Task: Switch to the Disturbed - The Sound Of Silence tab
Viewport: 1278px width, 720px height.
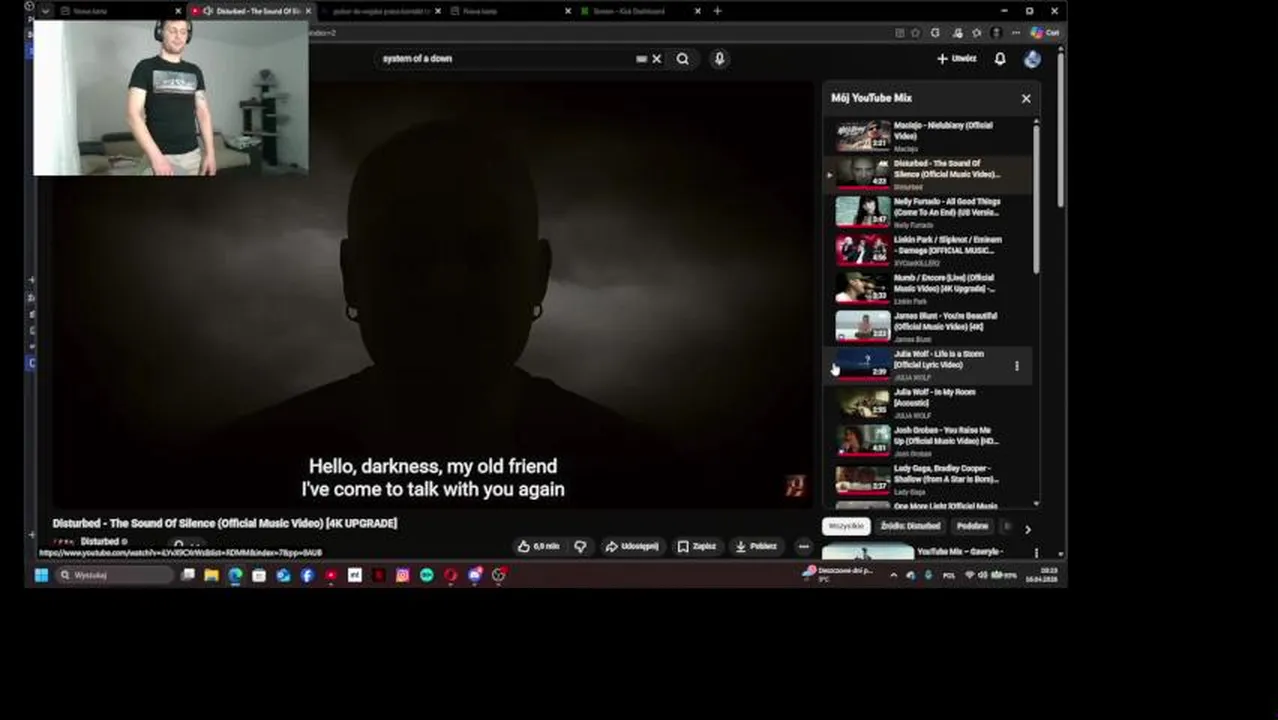Action: tap(250, 11)
